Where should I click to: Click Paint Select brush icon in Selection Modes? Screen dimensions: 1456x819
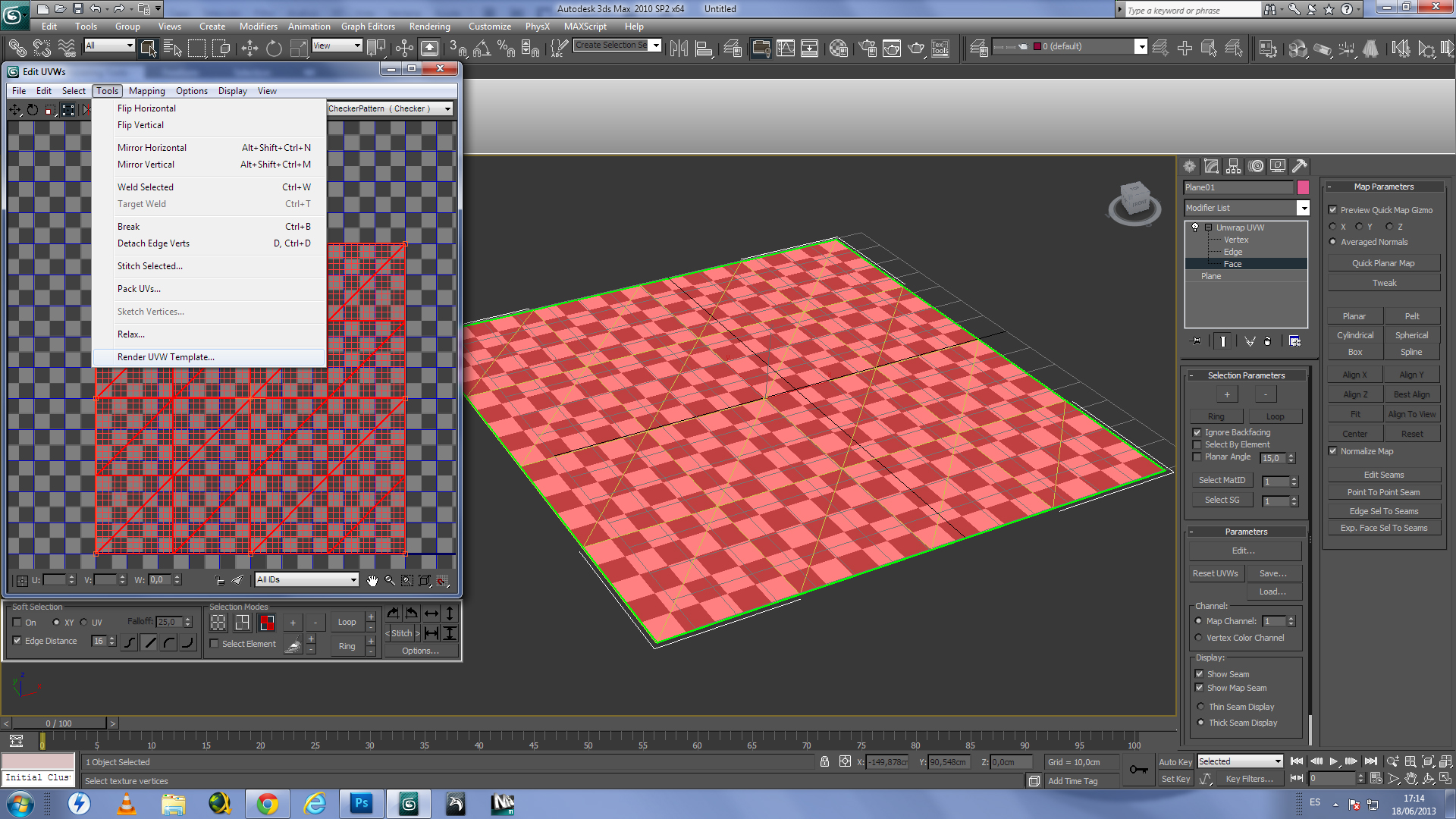coord(293,645)
